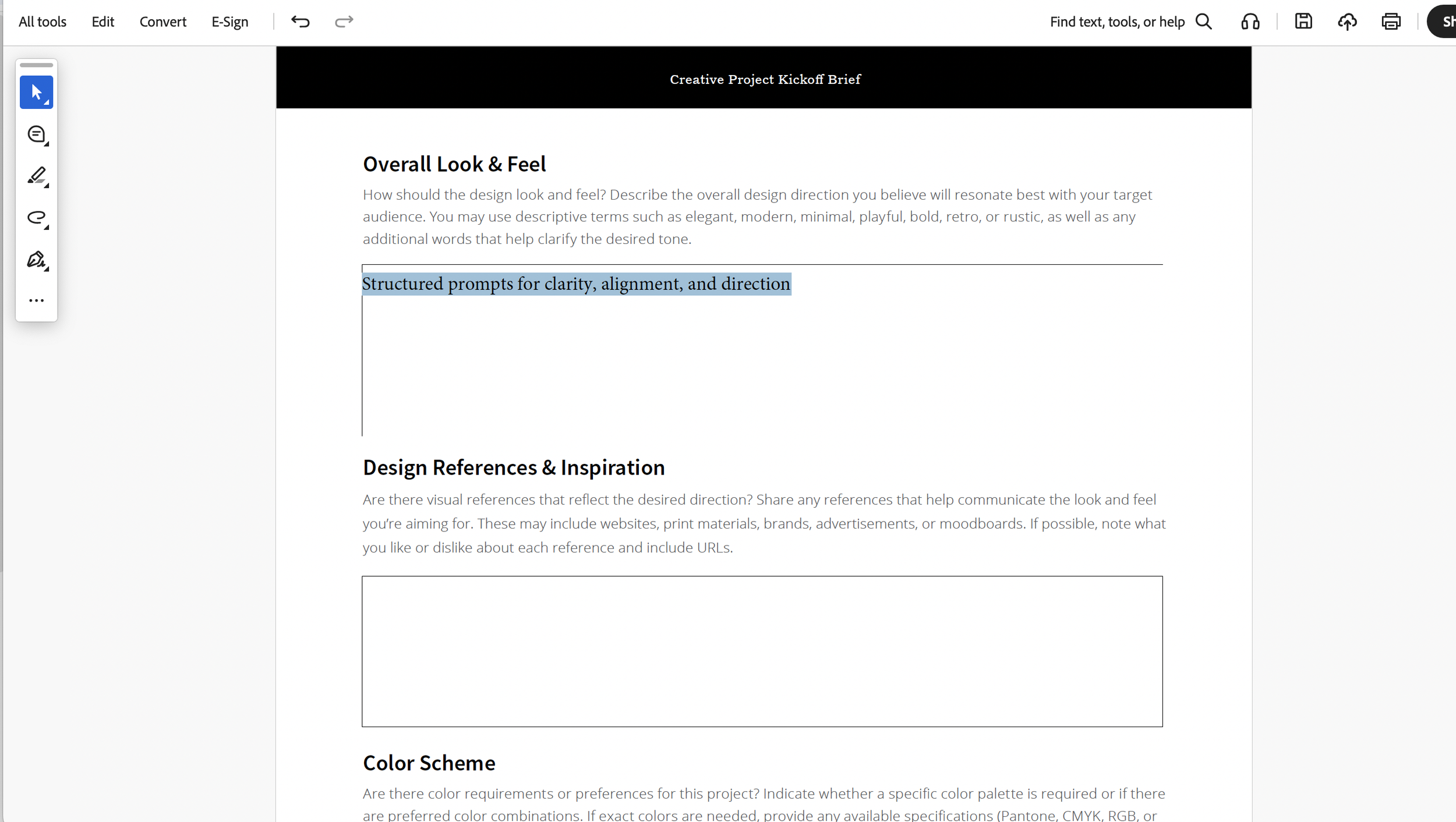This screenshot has height=822, width=1456.
Task: Click the Redo arrow
Action: click(x=343, y=22)
